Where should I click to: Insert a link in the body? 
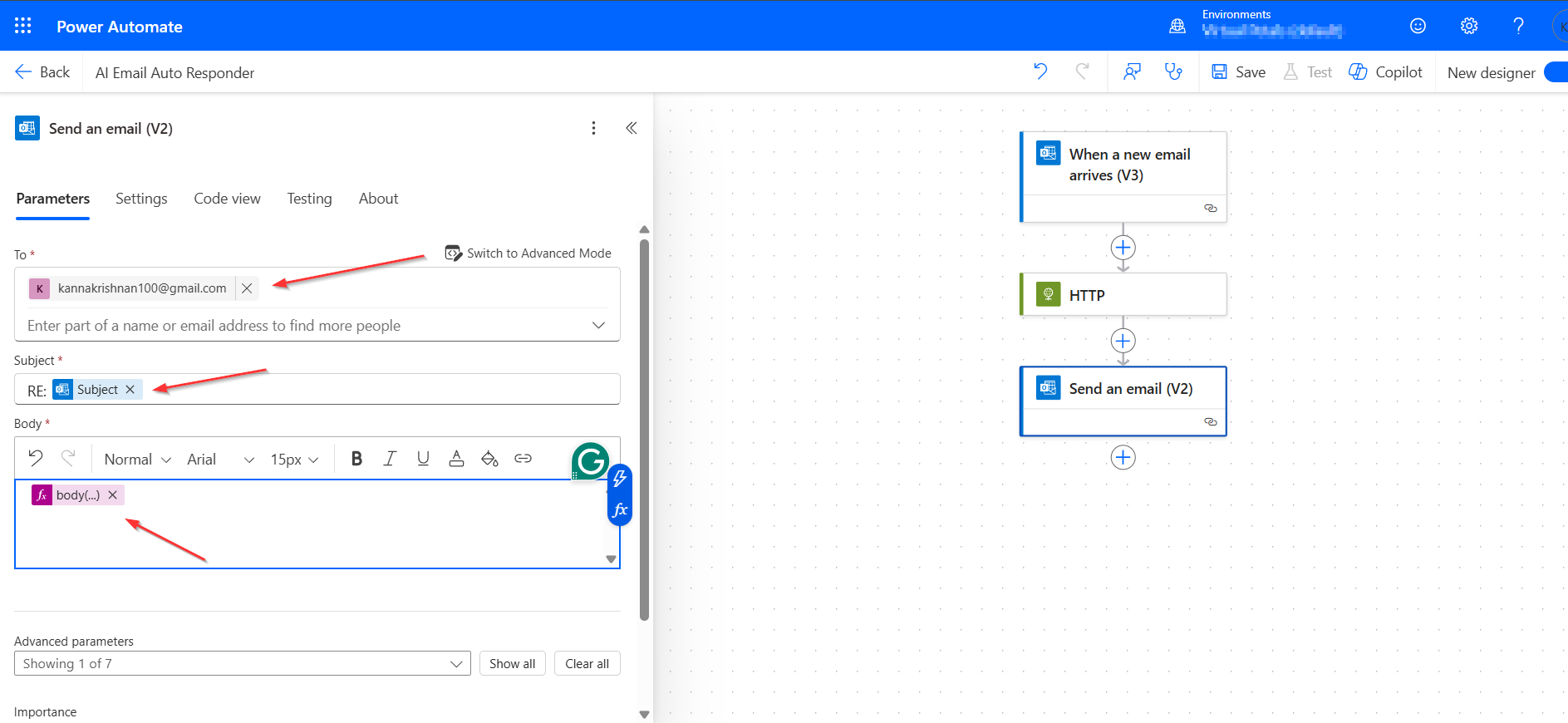[523, 459]
